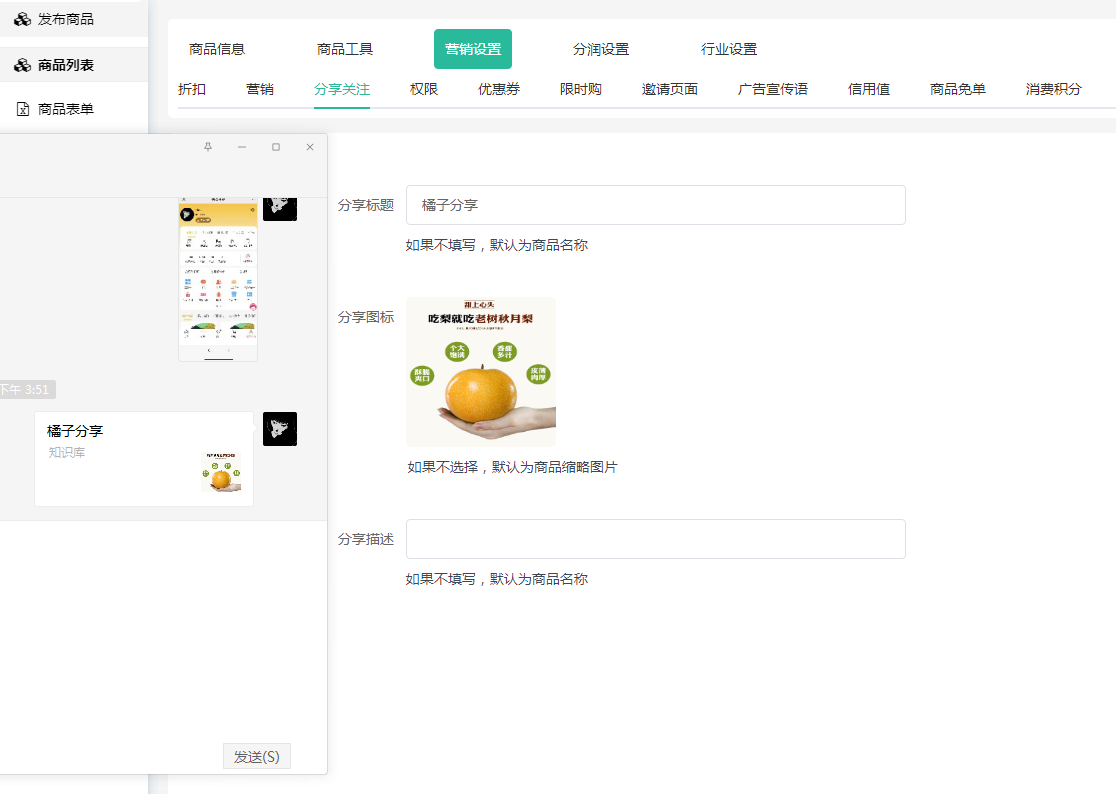Select the 消费积分 sub-tab
This screenshot has height=794, width=1116.
[x=1053, y=89]
